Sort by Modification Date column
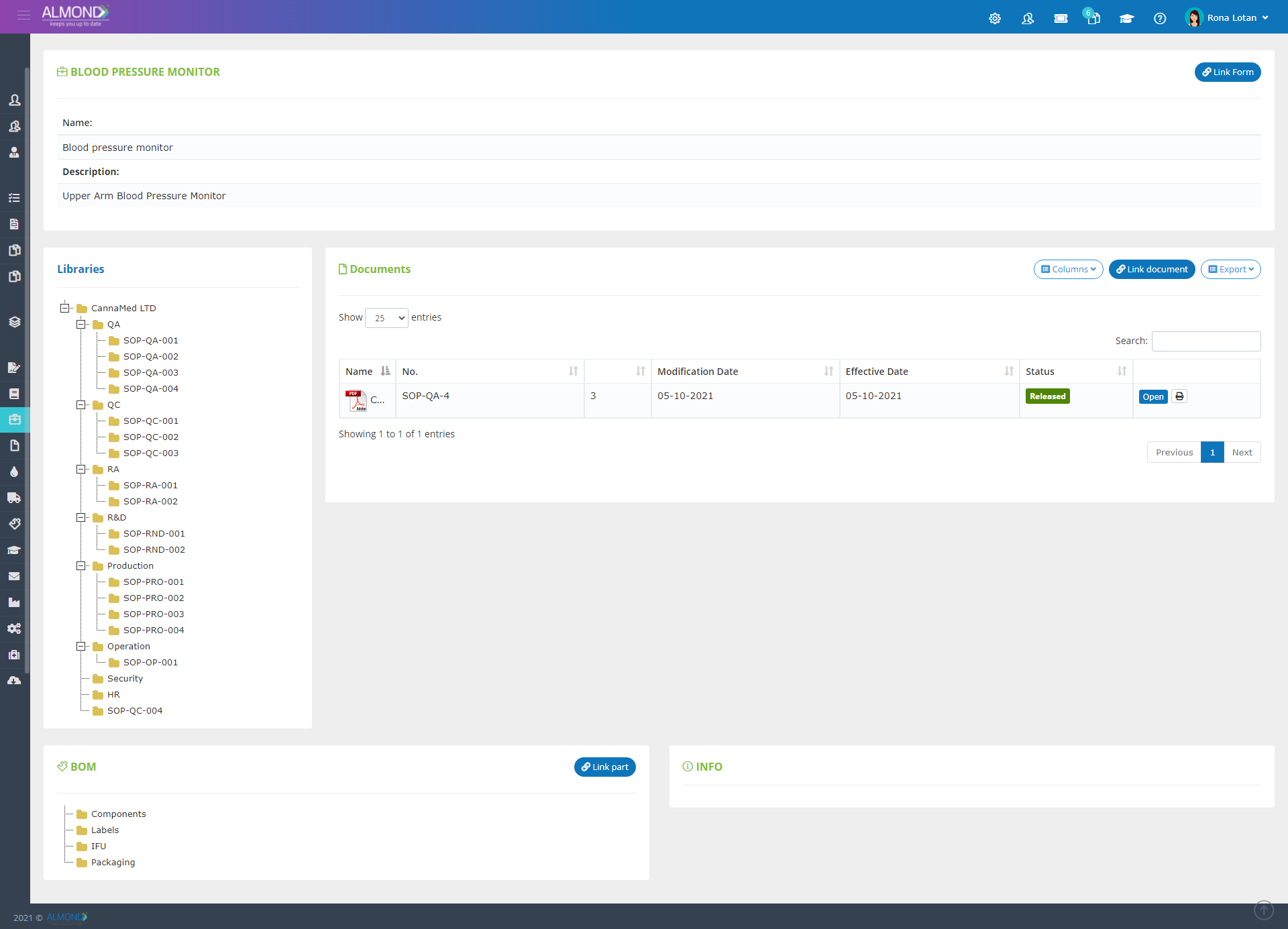Viewport: 1288px width, 929px height. point(745,371)
